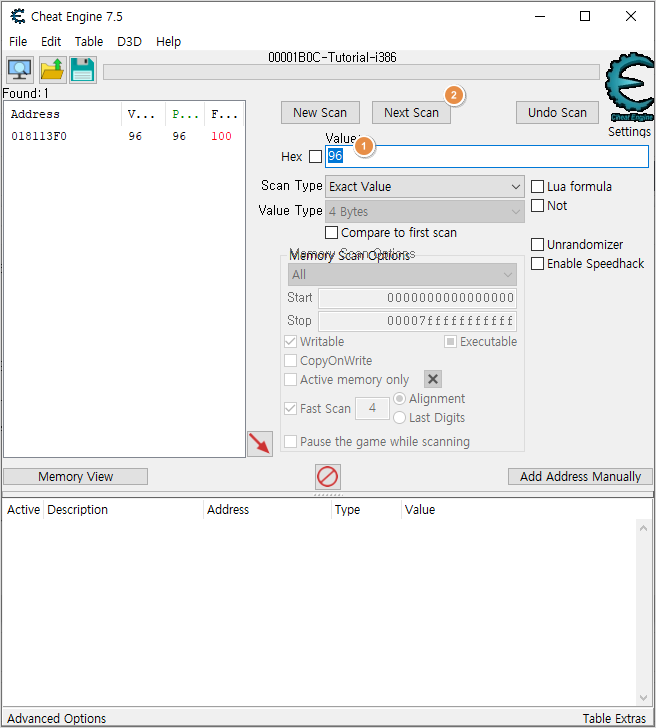Click the Active column header in cheat table

23,510
